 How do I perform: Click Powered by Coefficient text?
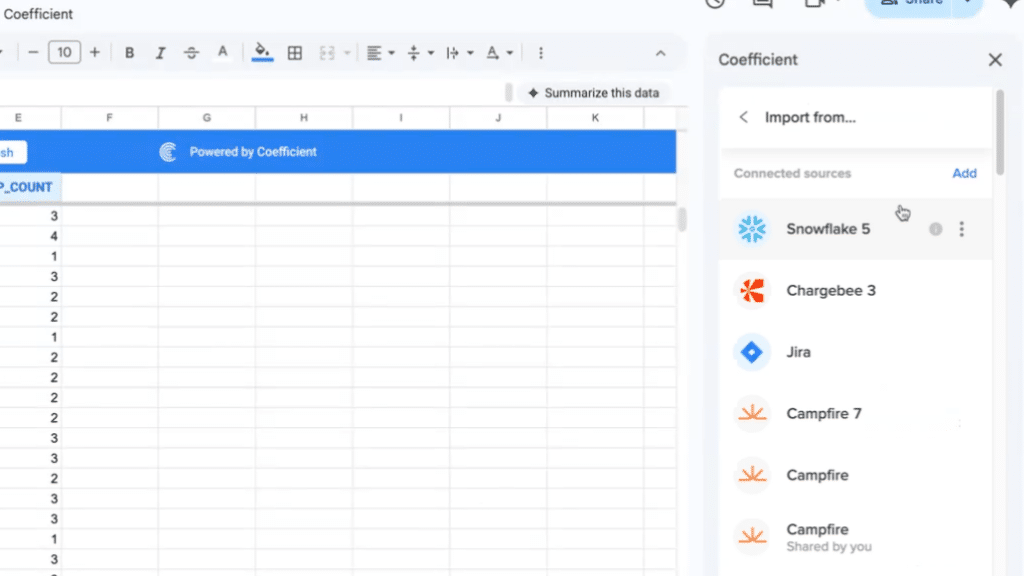(253, 152)
